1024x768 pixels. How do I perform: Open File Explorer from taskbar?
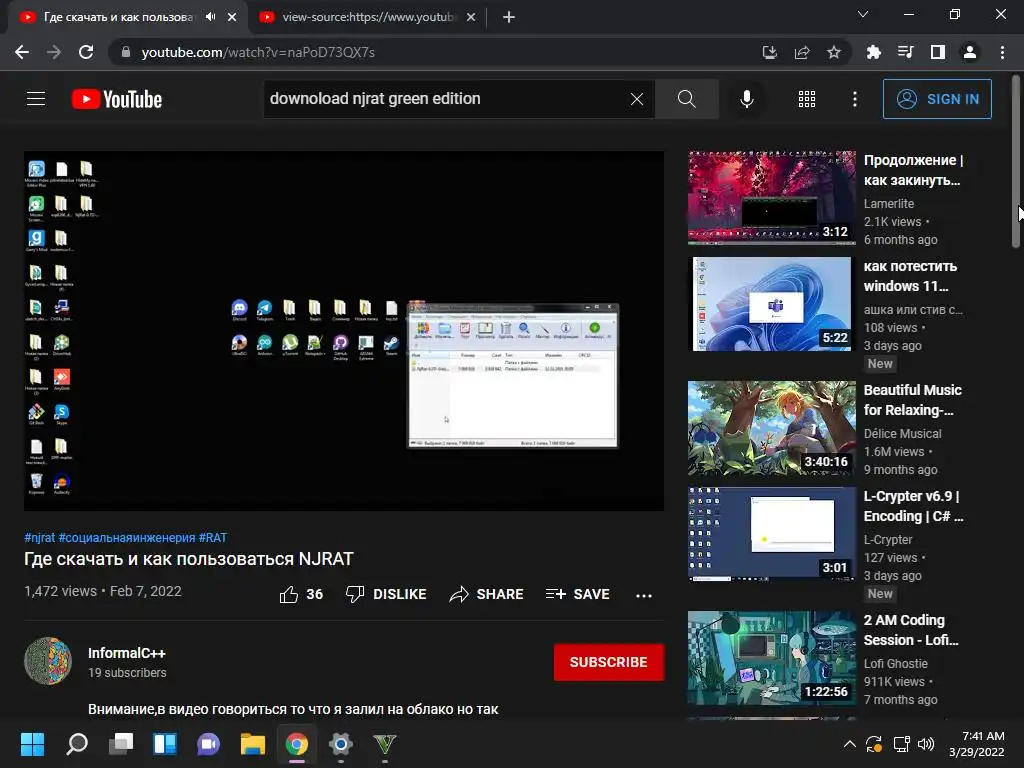pos(253,744)
